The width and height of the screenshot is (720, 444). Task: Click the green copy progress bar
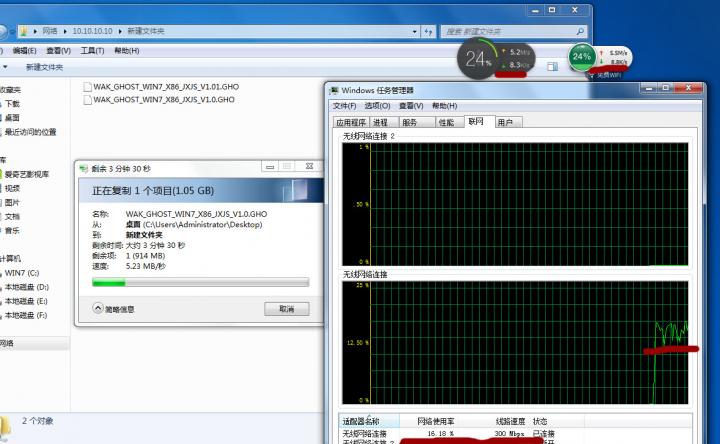(201, 282)
